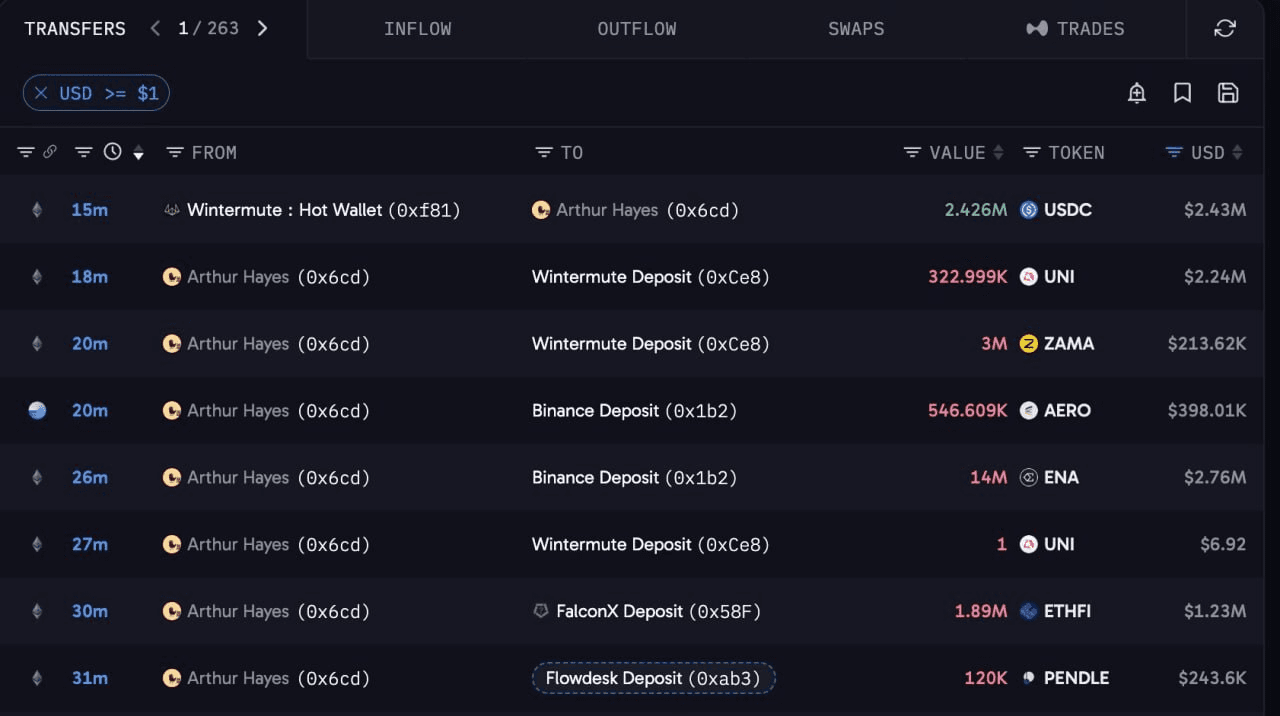This screenshot has height=716, width=1280.
Task: Sort by the USD column arrows
Action: point(1238,152)
